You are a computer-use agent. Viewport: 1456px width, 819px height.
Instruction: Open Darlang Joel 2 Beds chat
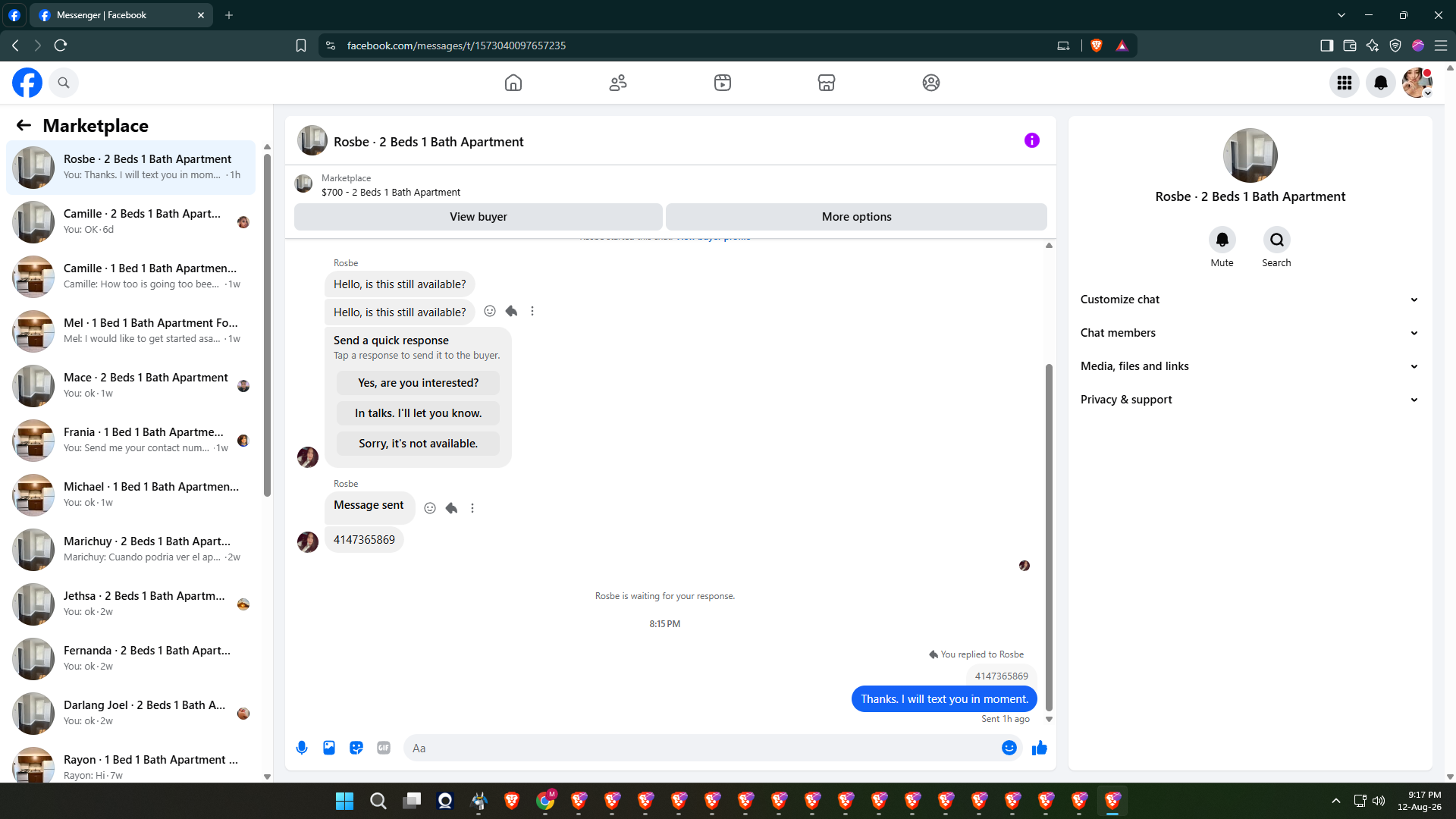click(x=131, y=713)
